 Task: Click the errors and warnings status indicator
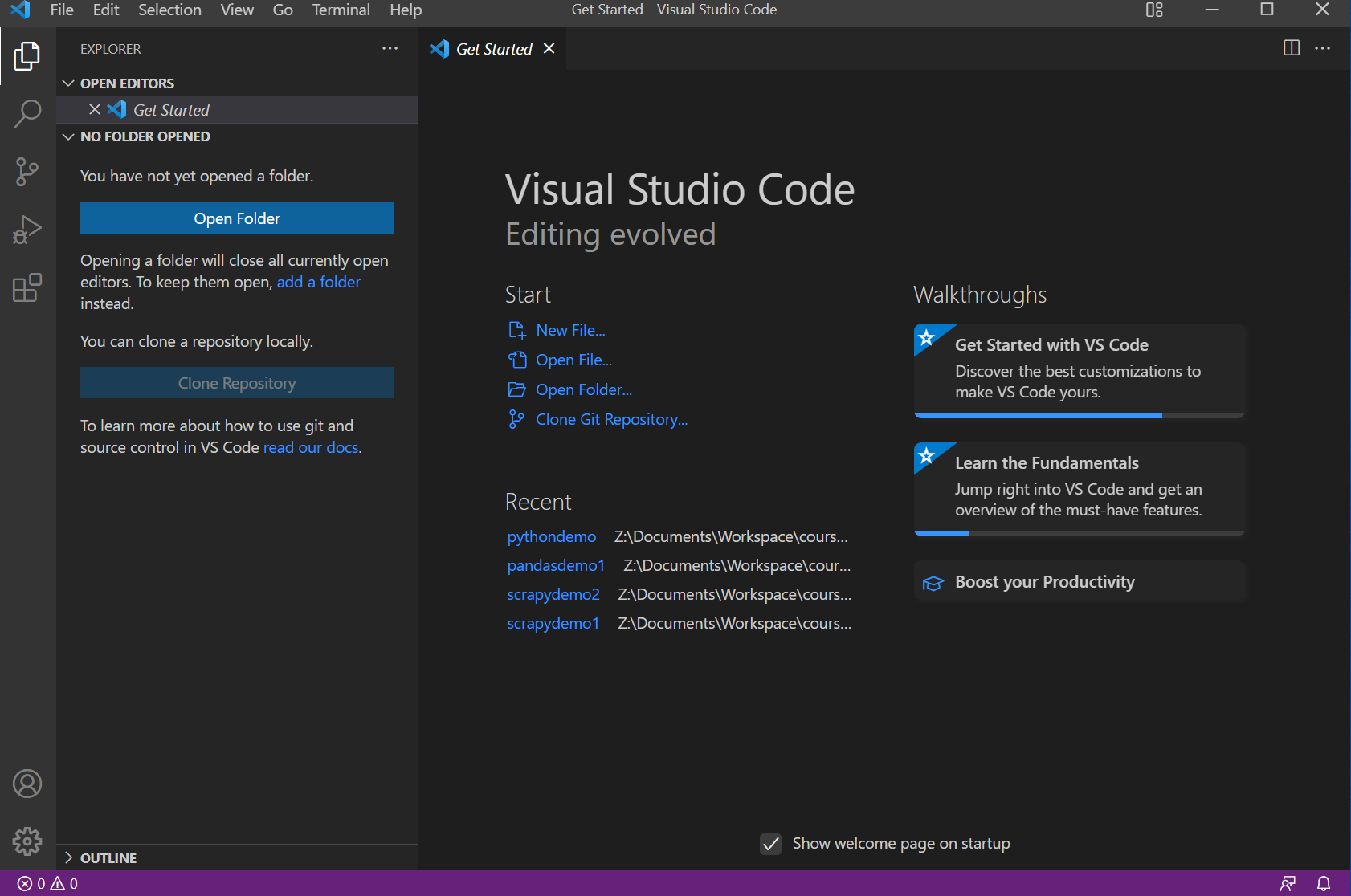(x=48, y=883)
